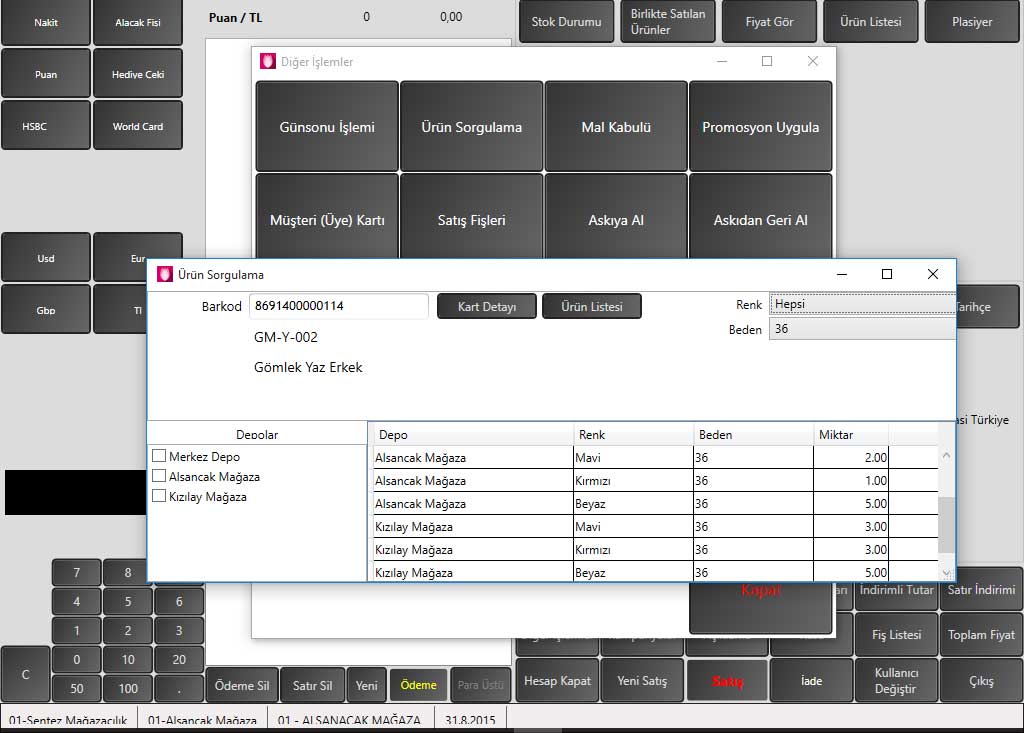Open the Fiş Listesi button
The height and width of the screenshot is (733, 1024).
[896, 634]
